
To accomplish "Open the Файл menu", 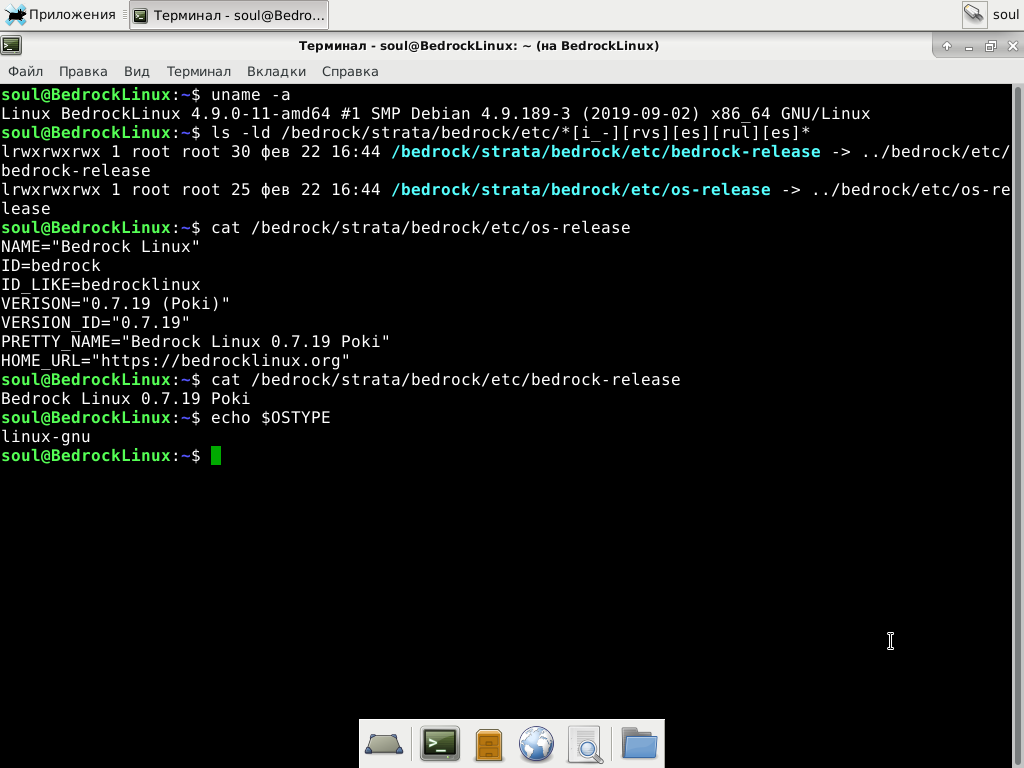I will pos(25,71).
